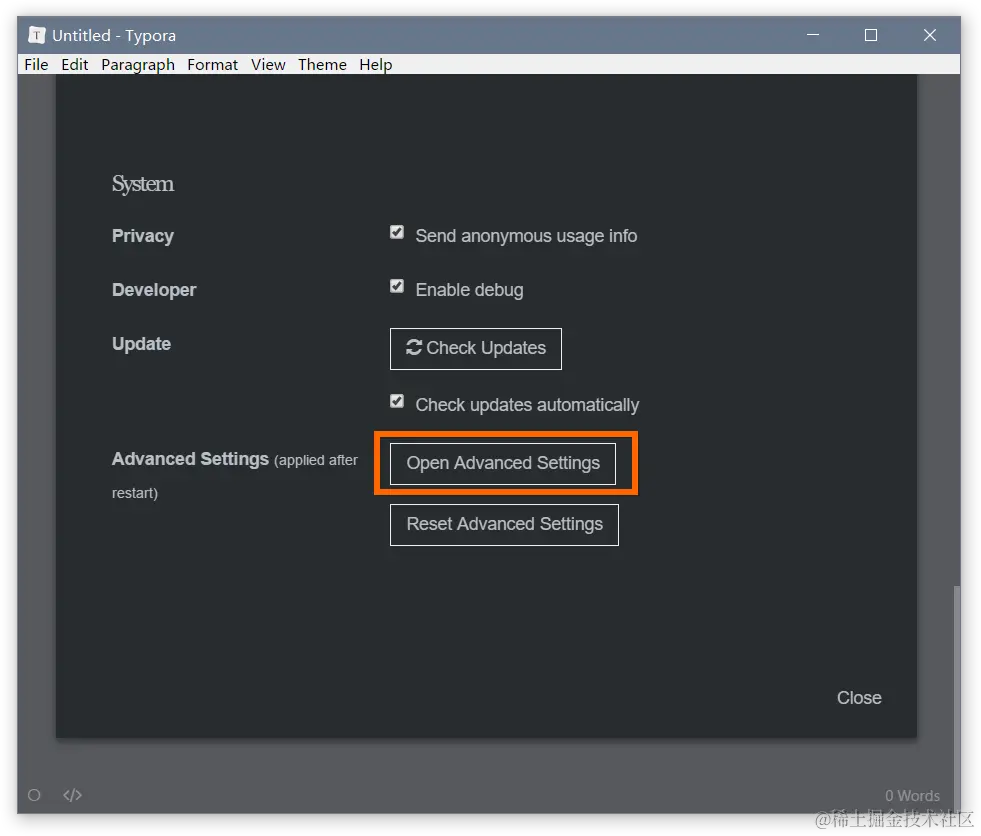Uncheck Send anonymous usage info
This screenshot has width=981, height=836.
click(x=397, y=233)
